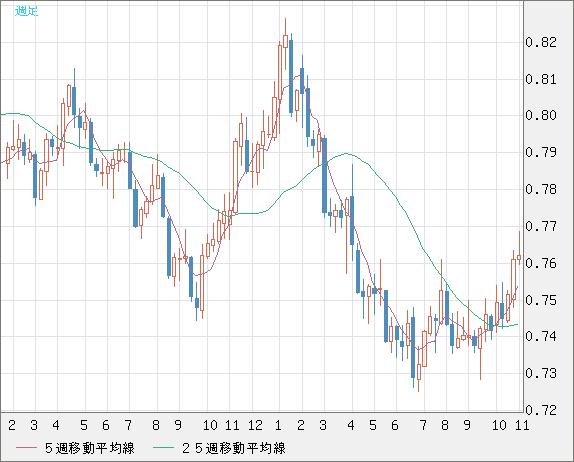Click the 5週移動平均線 legend label
Screen dimensions: 574x462
point(90,448)
